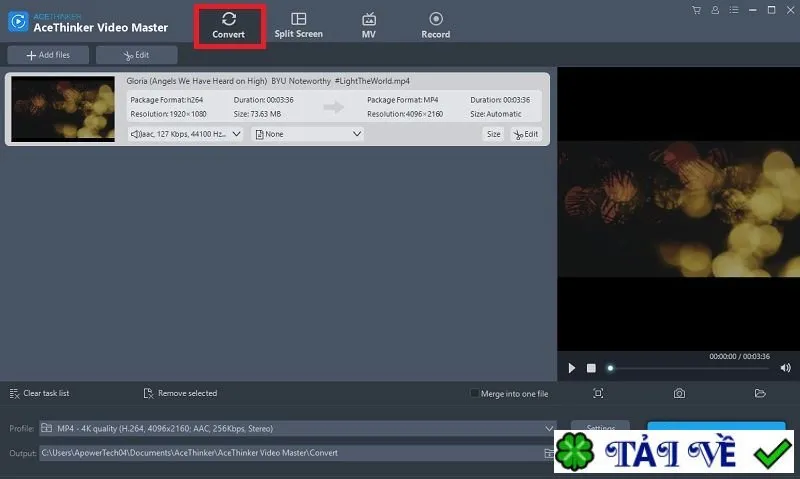Go to the Record tab

coord(436,25)
